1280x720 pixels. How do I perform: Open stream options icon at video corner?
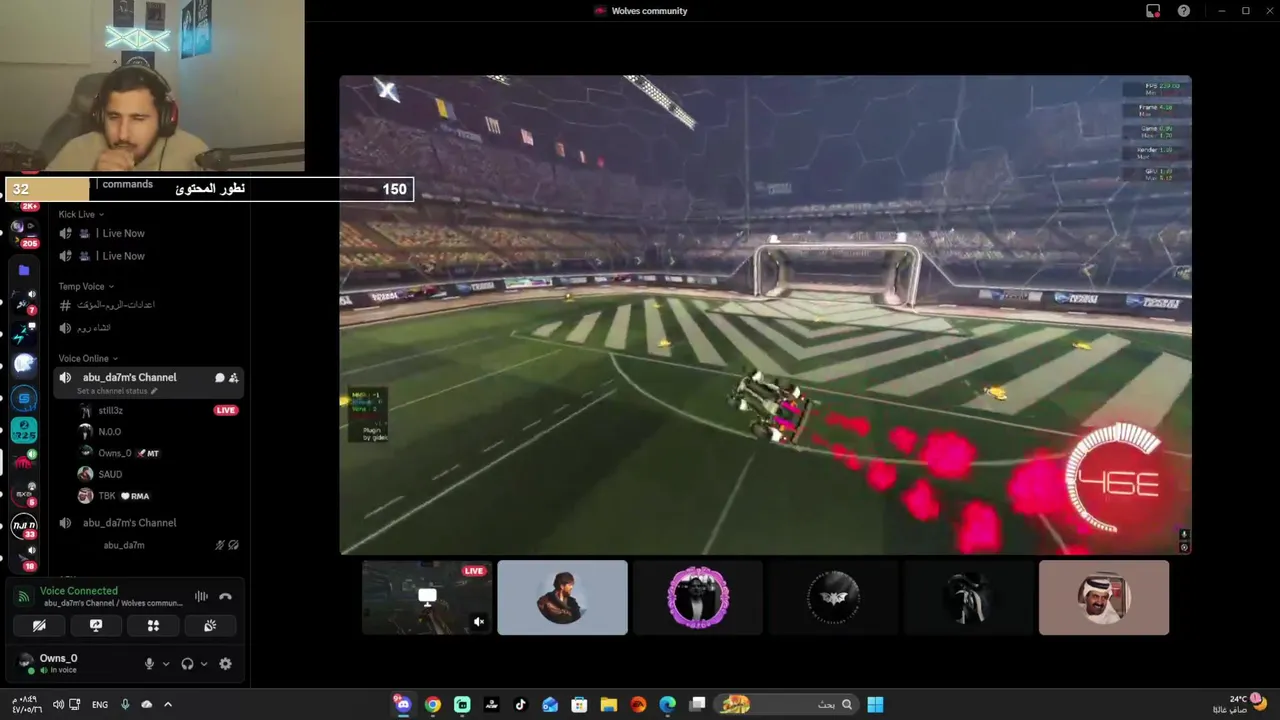coord(1184,547)
